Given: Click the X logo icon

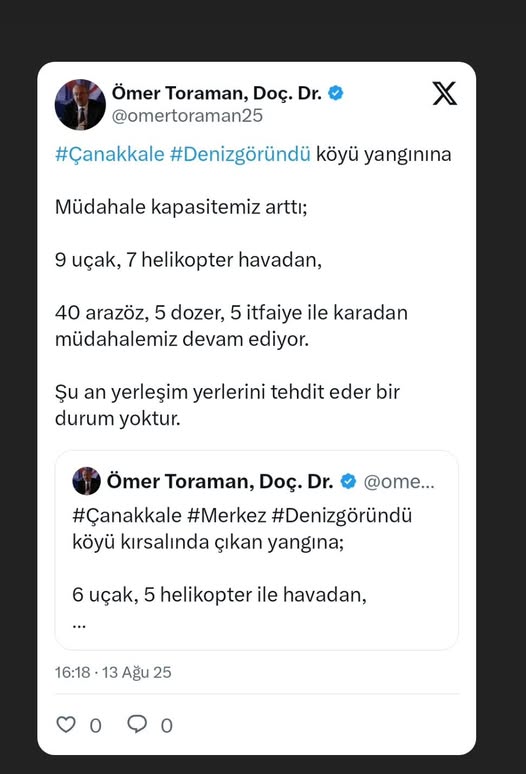Looking at the screenshot, I should (x=445, y=93).
